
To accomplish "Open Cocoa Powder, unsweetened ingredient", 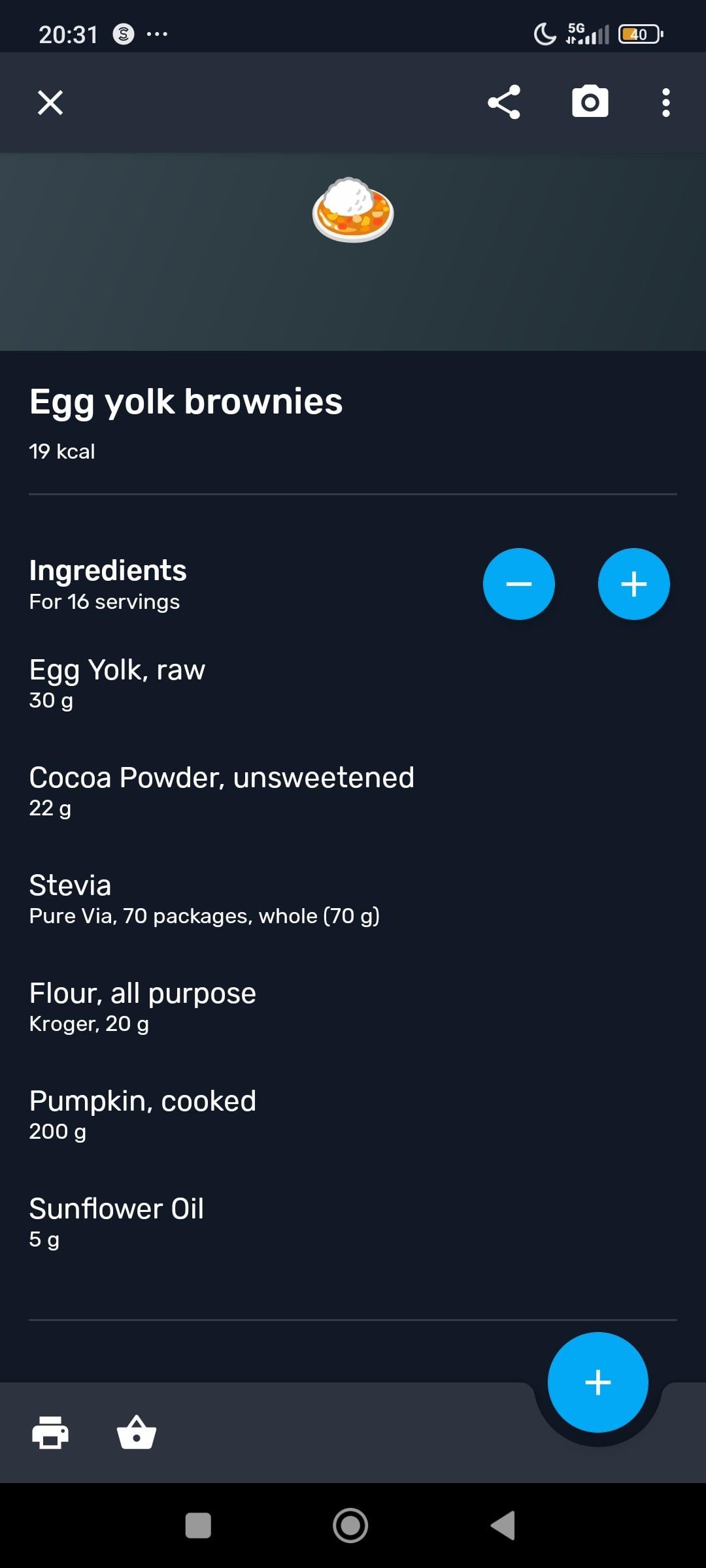I will (222, 791).
